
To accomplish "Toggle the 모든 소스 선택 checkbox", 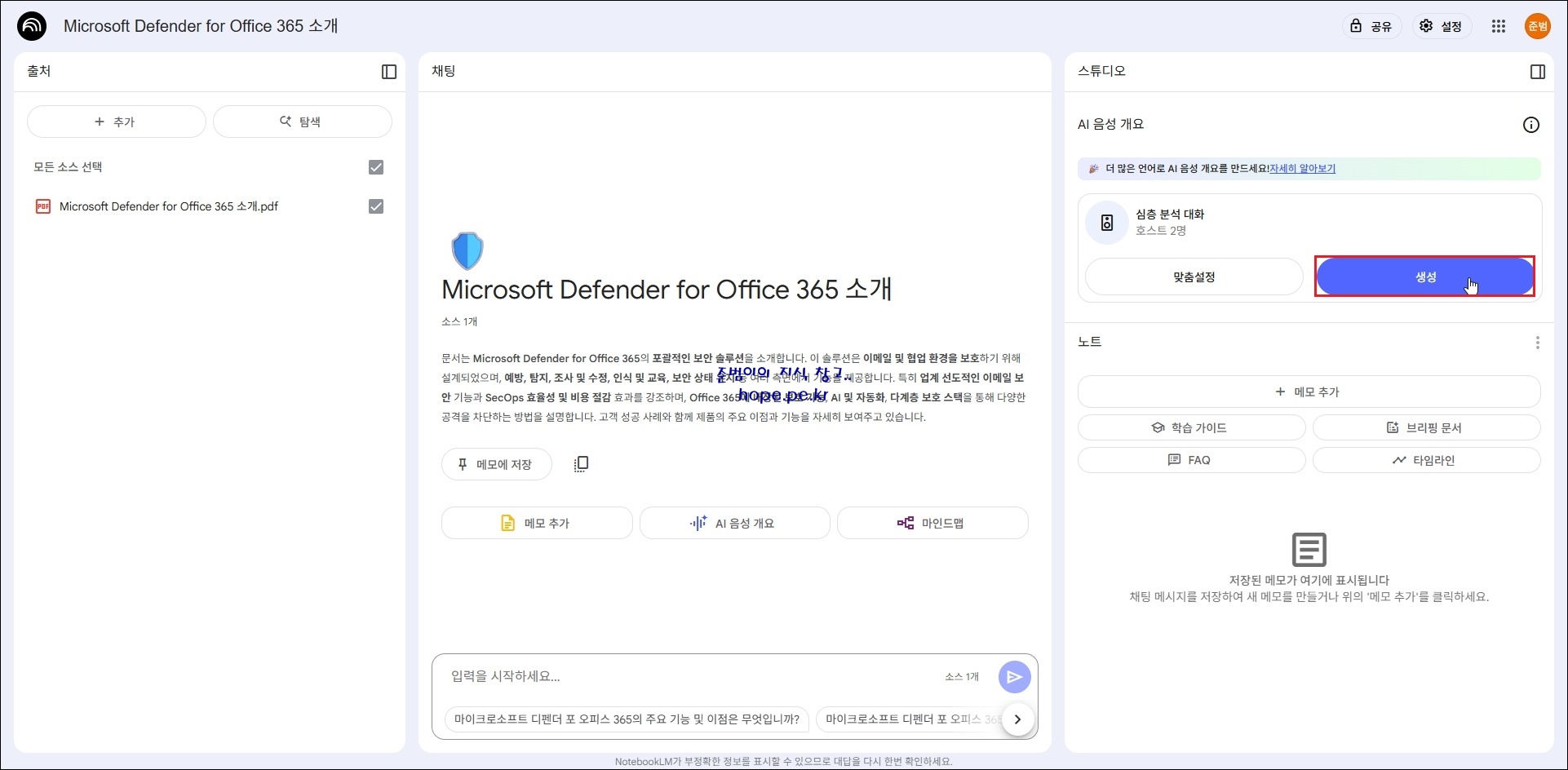I will [x=376, y=167].
